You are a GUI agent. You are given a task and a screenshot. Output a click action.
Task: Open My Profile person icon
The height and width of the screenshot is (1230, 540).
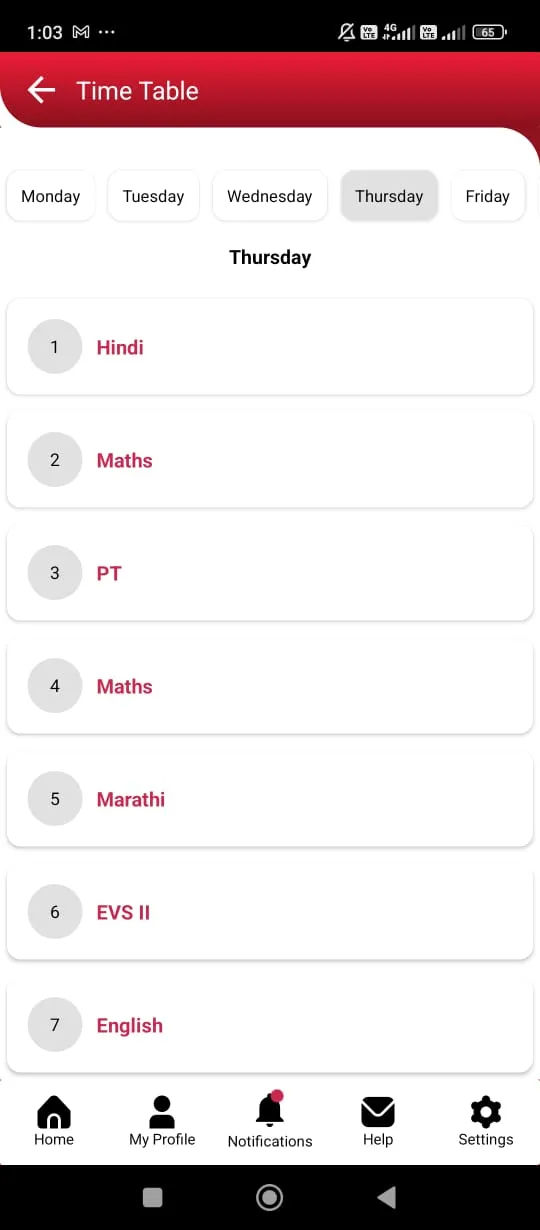[162, 1112]
